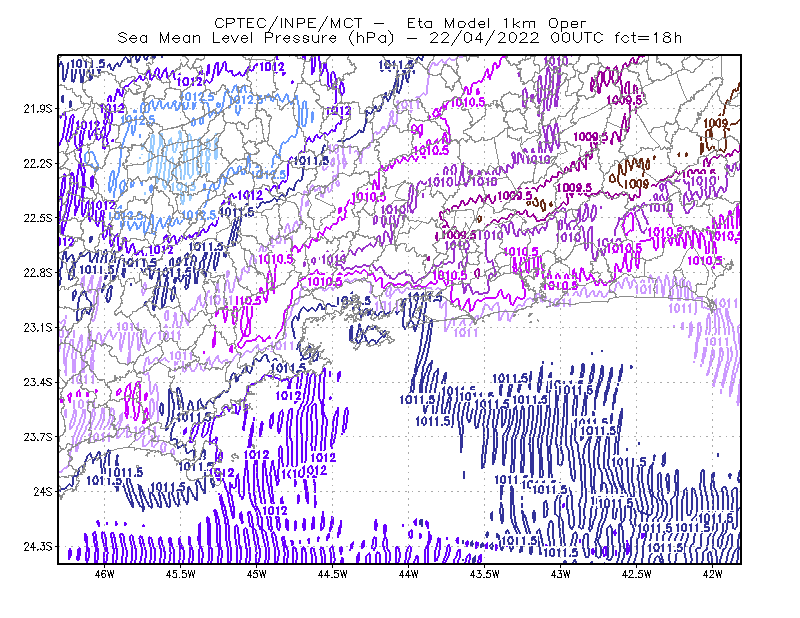Click the 24.3S latitude axis label
The width and height of the screenshot is (800, 618).
coord(37,547)
